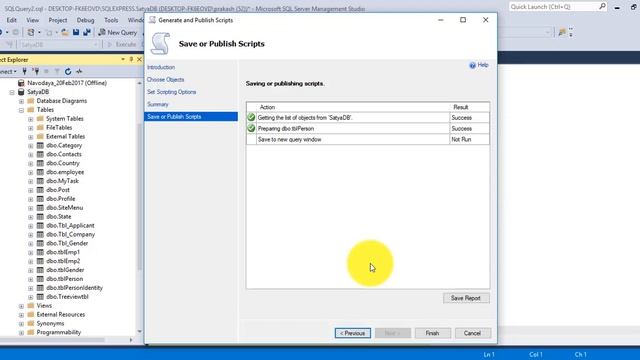
Task: Select the dbo.SiteMenu table
Action: point(64,208)
